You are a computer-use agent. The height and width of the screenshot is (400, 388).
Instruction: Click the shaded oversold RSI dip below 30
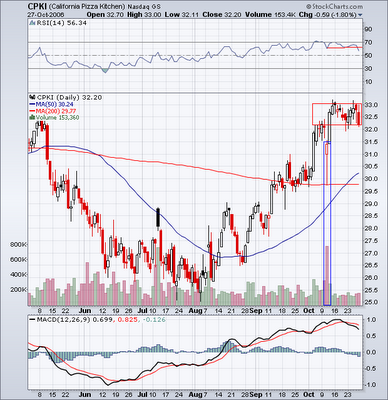[105, 70]
